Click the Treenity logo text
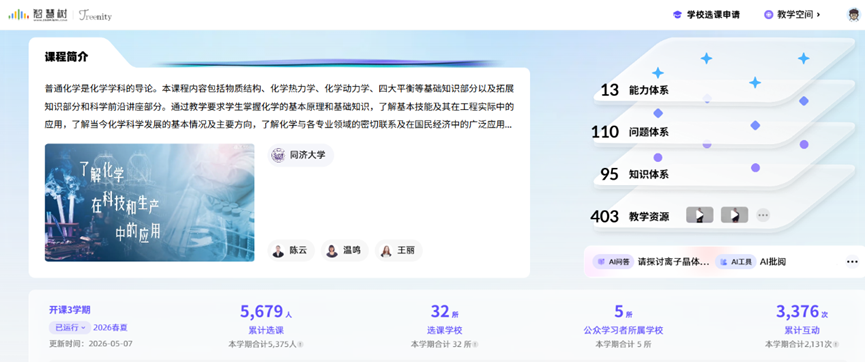 tap(95, 15)
